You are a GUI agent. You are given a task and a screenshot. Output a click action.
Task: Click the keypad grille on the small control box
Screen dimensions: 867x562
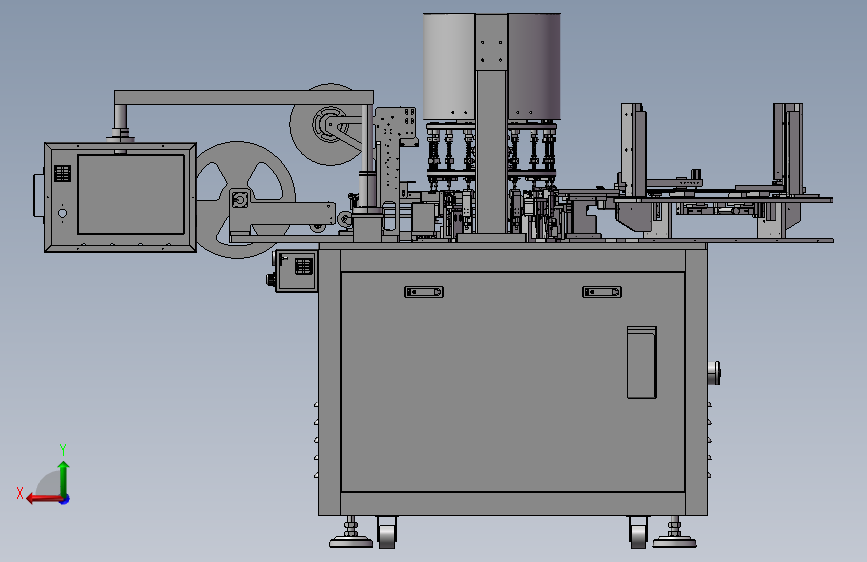tap(304, 266)
